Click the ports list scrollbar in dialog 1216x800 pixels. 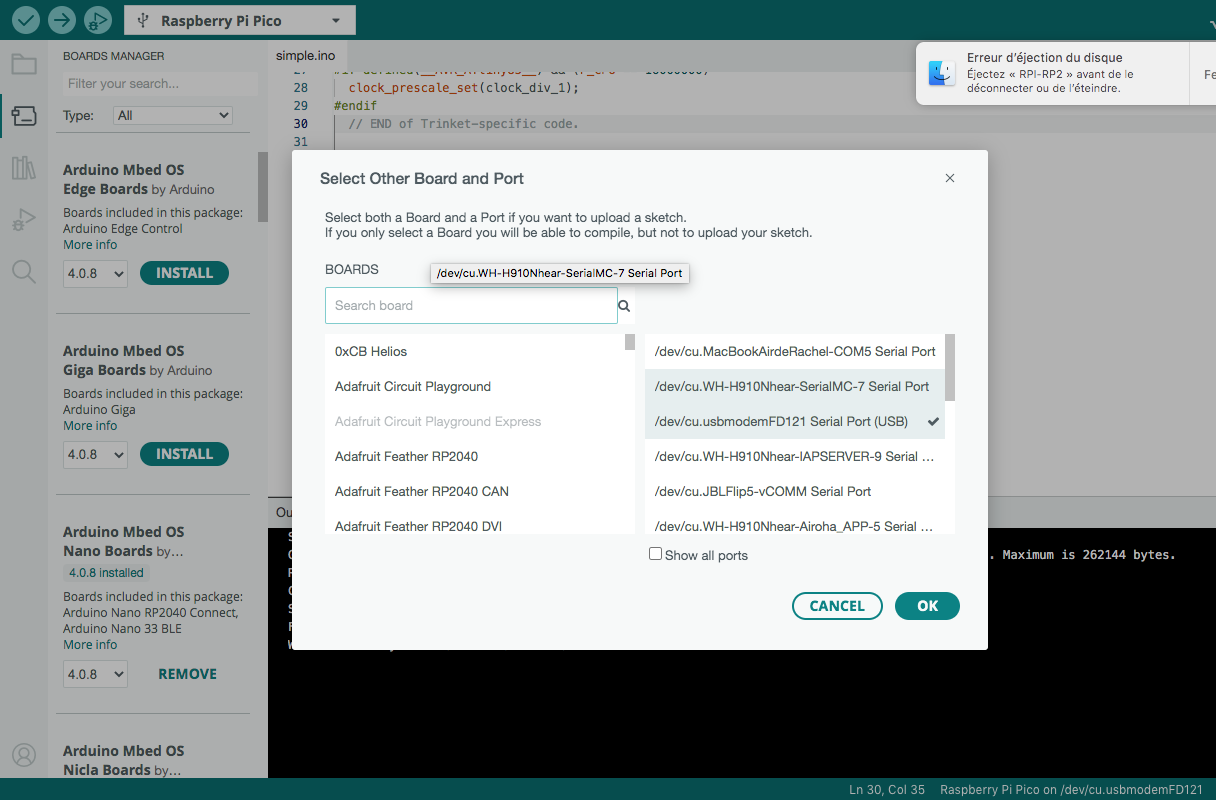click(x=950, y=368)
